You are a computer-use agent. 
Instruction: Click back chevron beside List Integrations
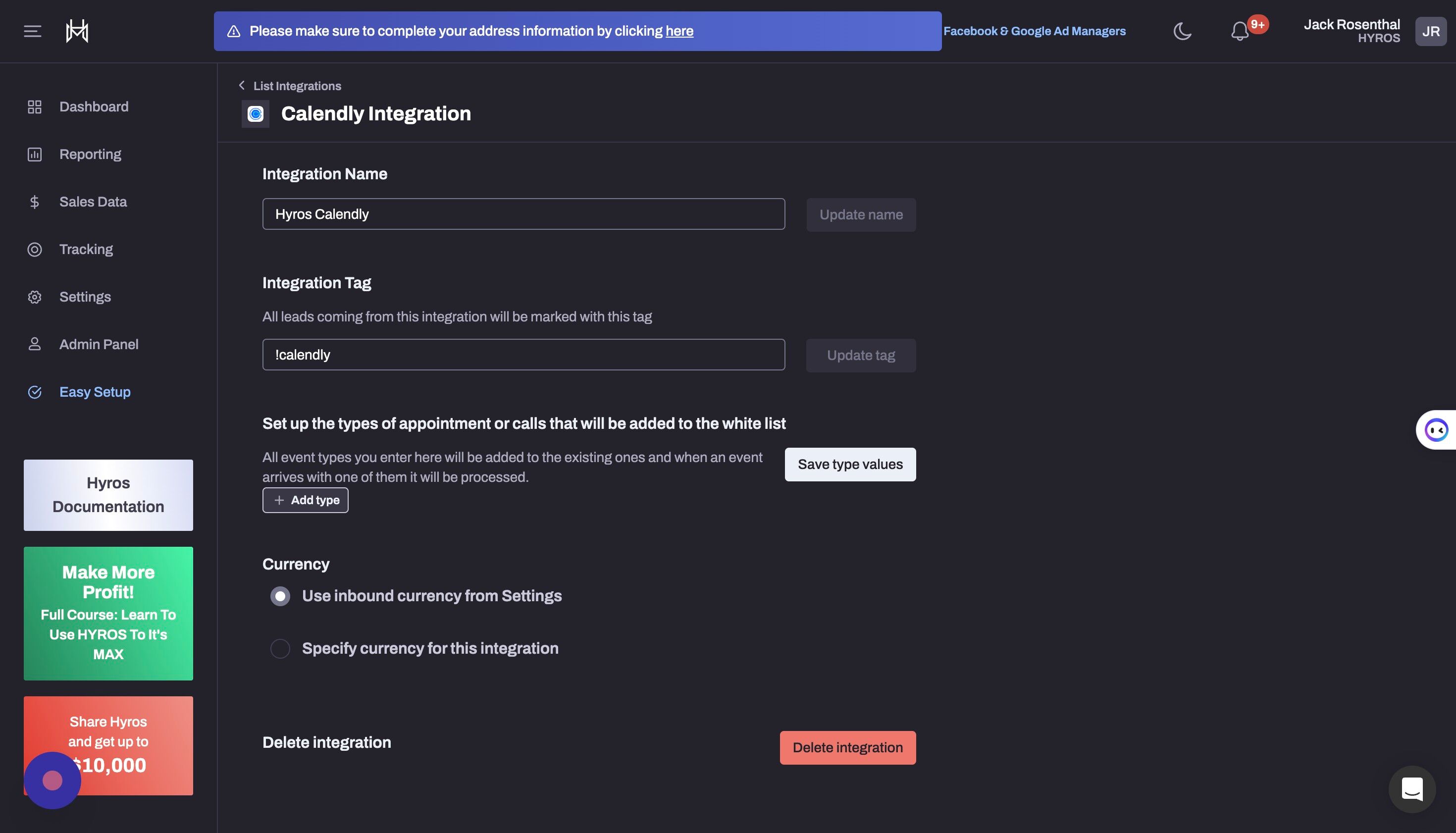[x=241, y=85]
